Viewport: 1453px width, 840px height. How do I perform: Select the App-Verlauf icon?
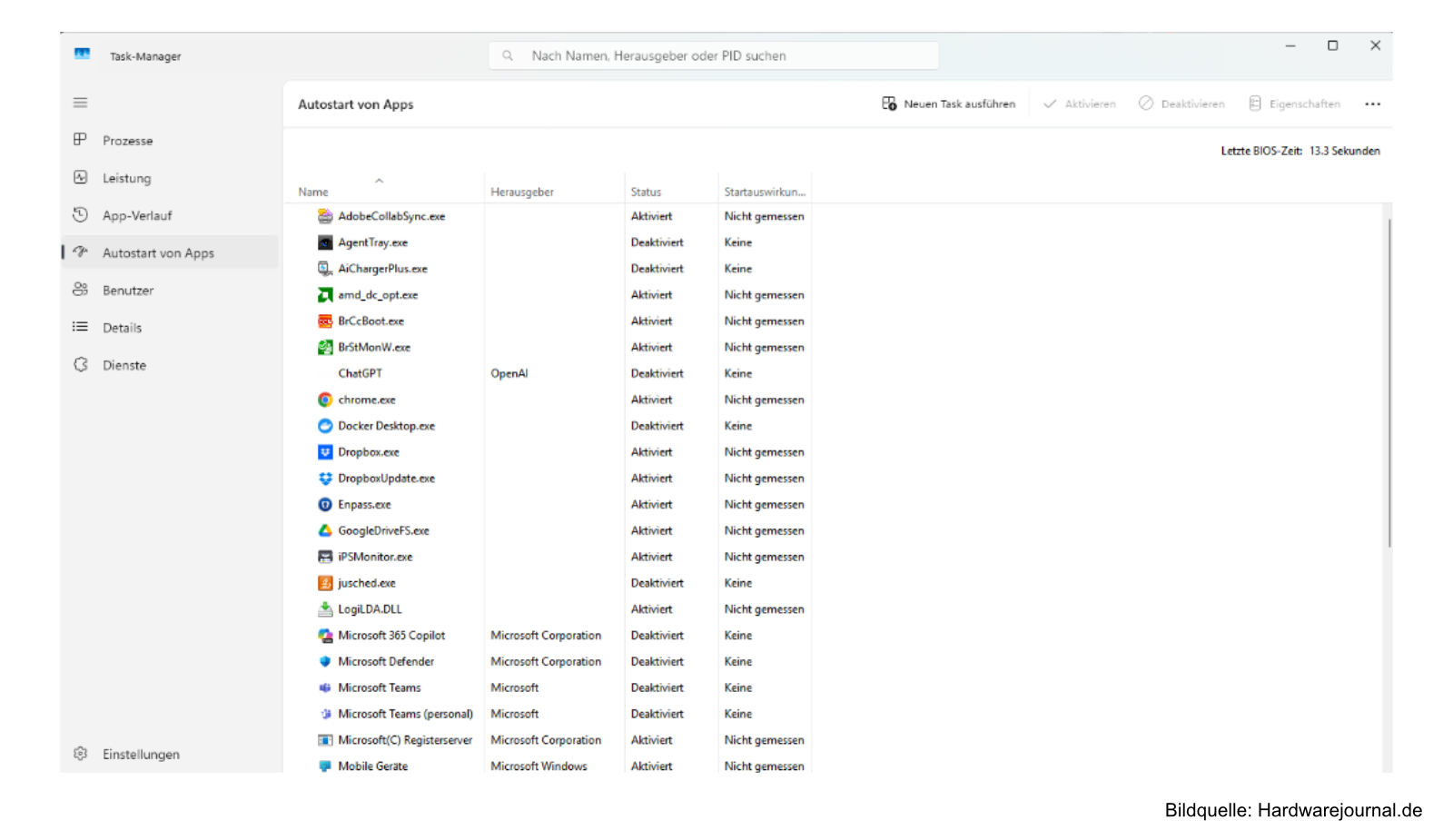pyautogui.click(x=80, y=215)
